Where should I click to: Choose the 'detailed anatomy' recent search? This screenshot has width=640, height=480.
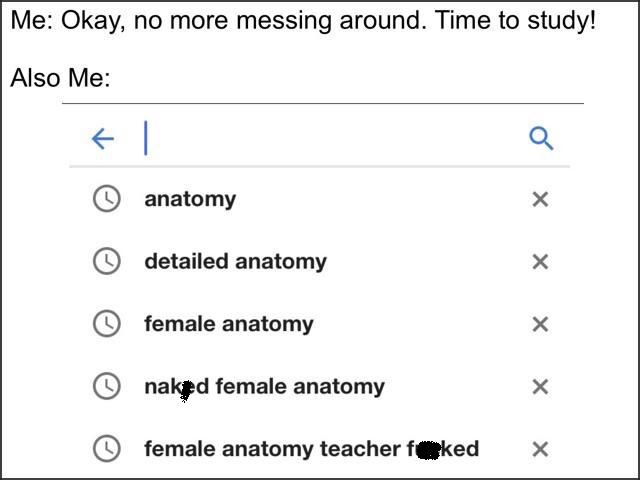click(235, 261)
